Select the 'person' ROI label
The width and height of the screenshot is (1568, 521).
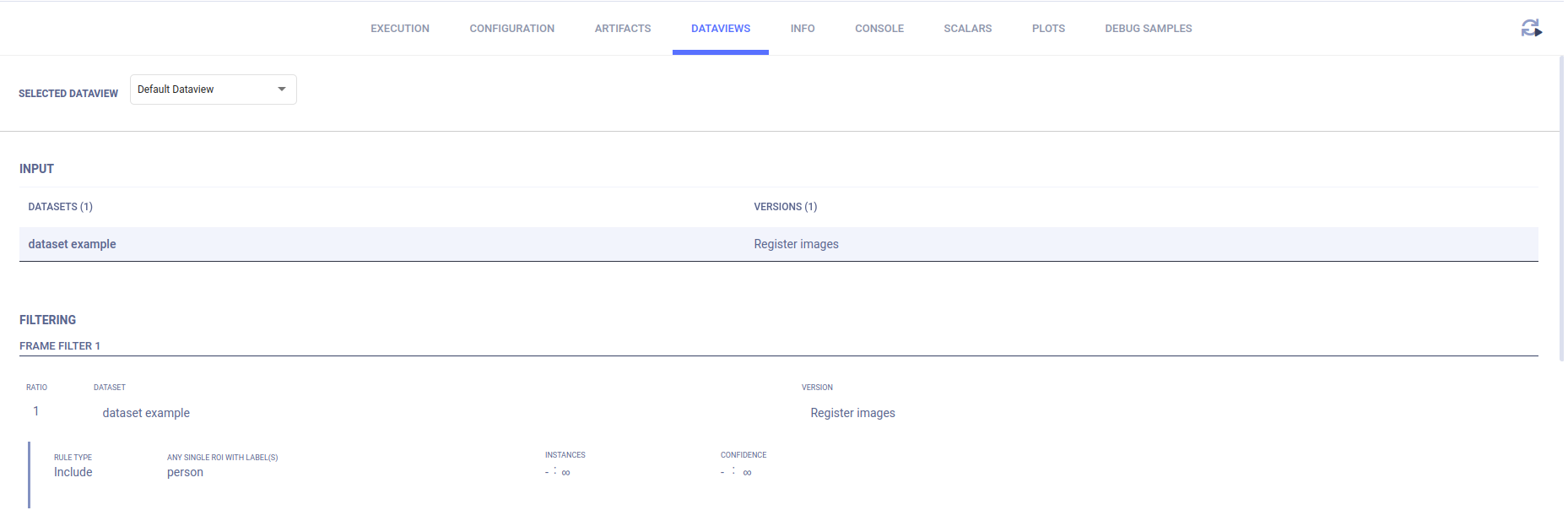pyautogui.click(x=185, y=472)
